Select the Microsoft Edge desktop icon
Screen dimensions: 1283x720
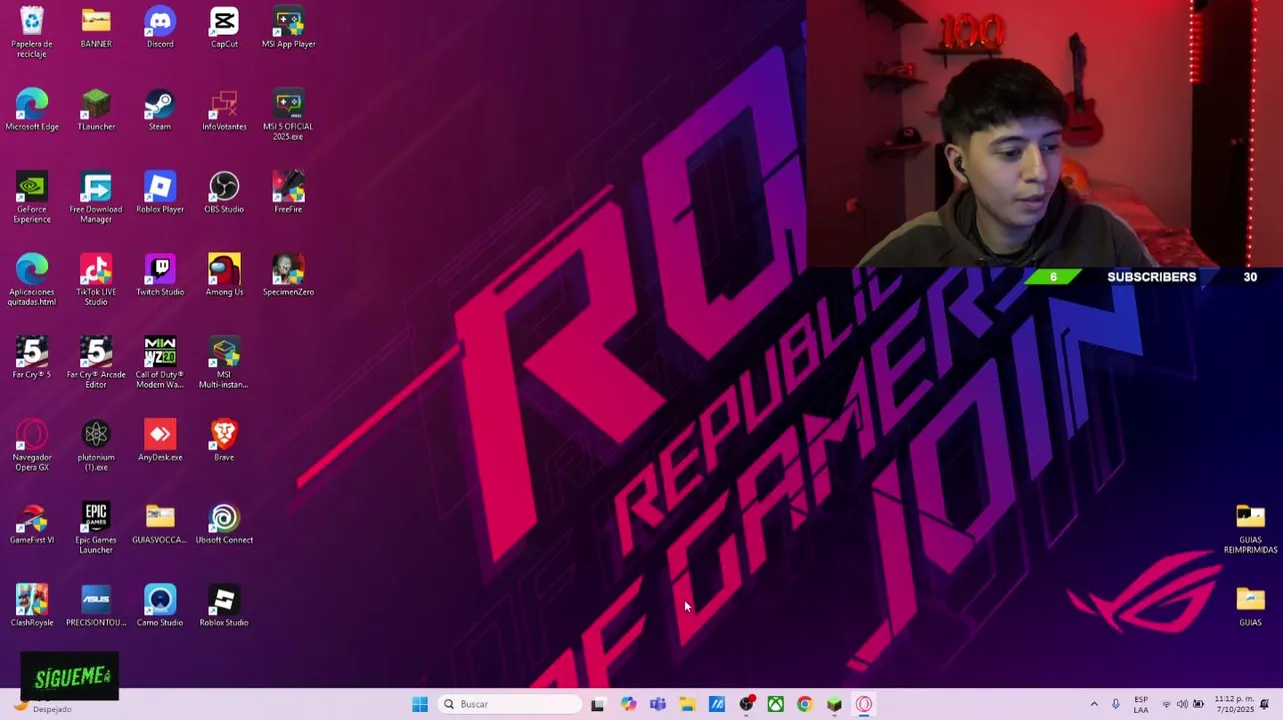click(x=32, y=109)
